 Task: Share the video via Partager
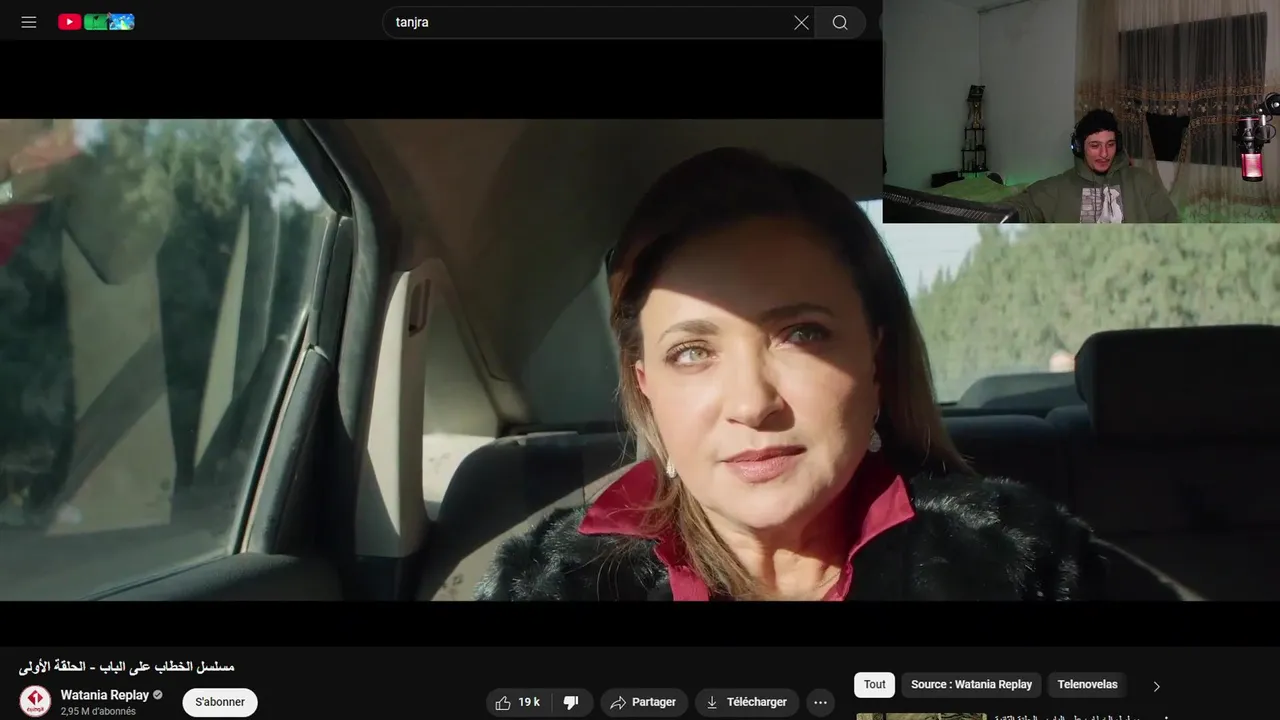click(644, 702)
